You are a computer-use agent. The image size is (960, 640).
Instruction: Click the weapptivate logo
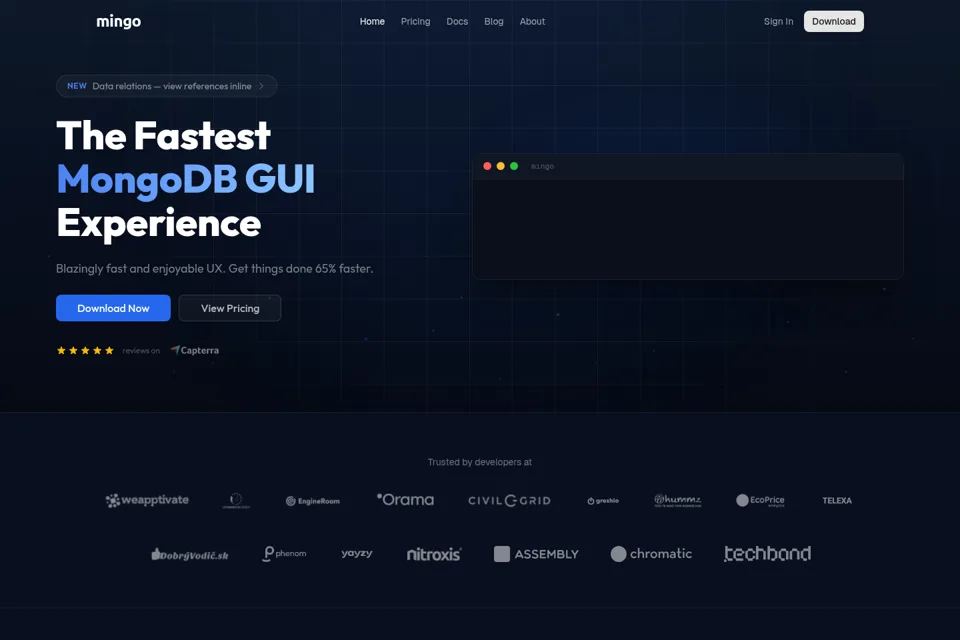click(x=147, y=500)
